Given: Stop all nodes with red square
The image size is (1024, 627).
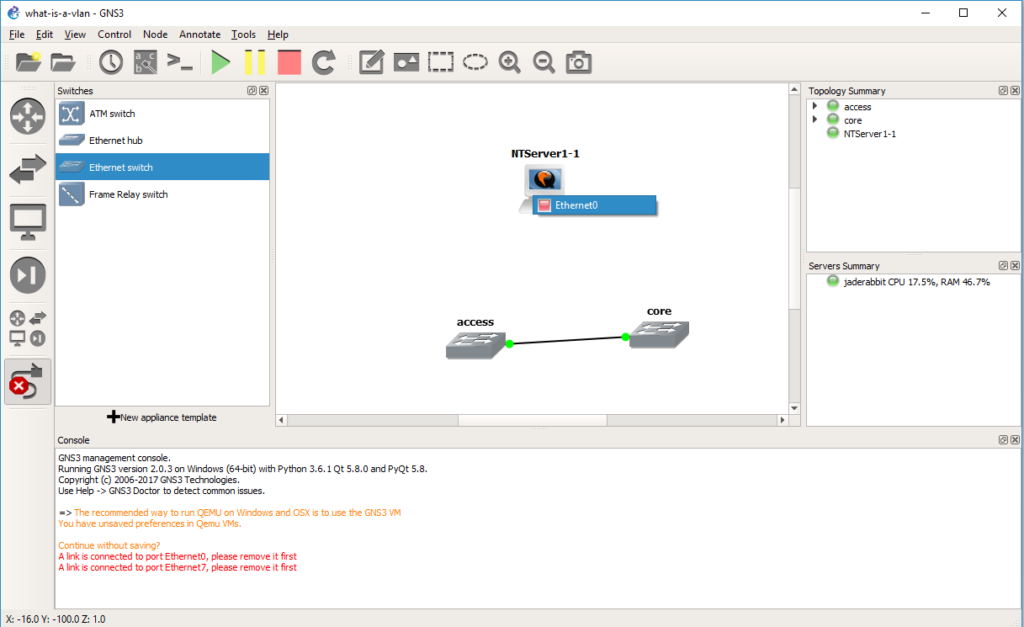Looking at the screenshot, I should point(289,62).
